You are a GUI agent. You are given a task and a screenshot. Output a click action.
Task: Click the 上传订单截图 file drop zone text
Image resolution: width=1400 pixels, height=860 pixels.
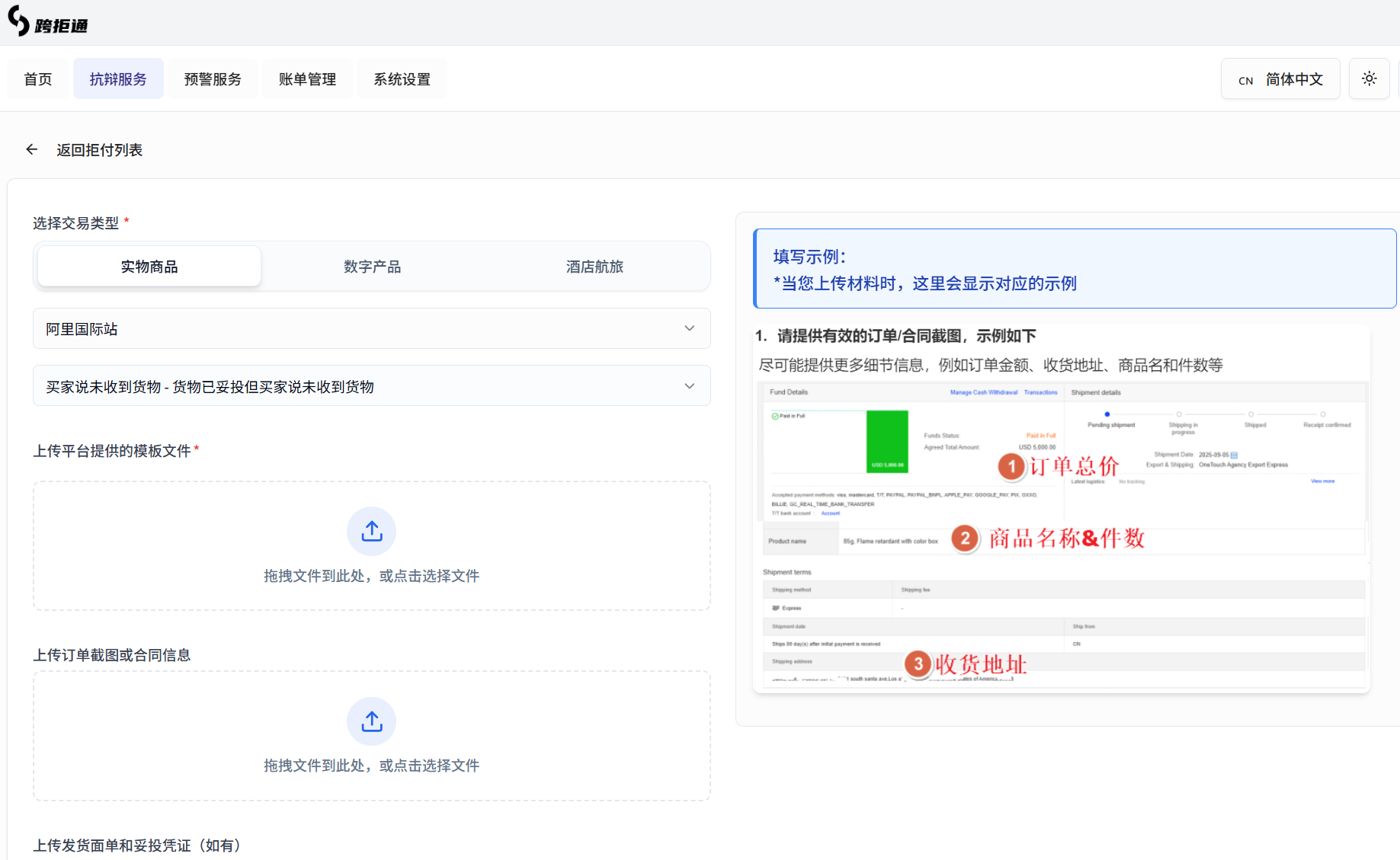371,766
